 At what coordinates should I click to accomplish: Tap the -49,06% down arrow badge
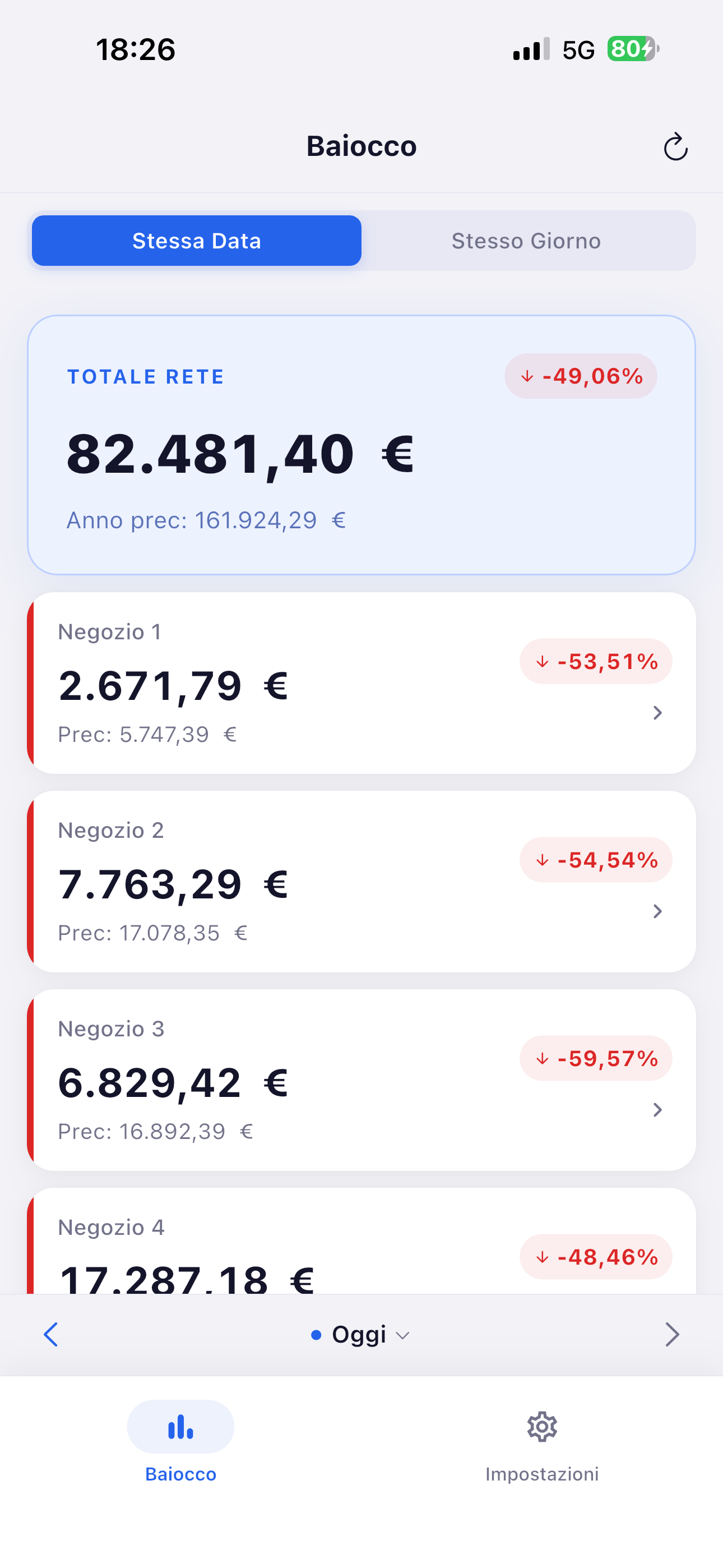pyautogui.click(x=581, y=376)
